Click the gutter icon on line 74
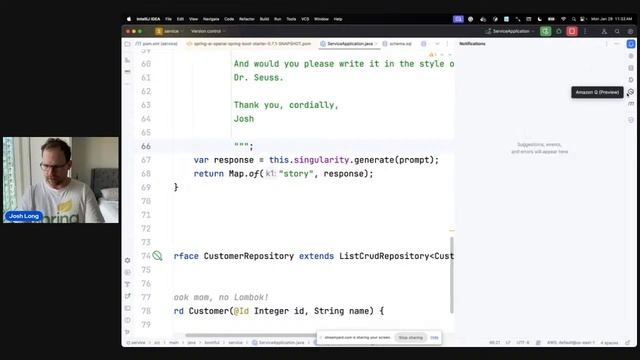640x360 pixels. (157, 256)
